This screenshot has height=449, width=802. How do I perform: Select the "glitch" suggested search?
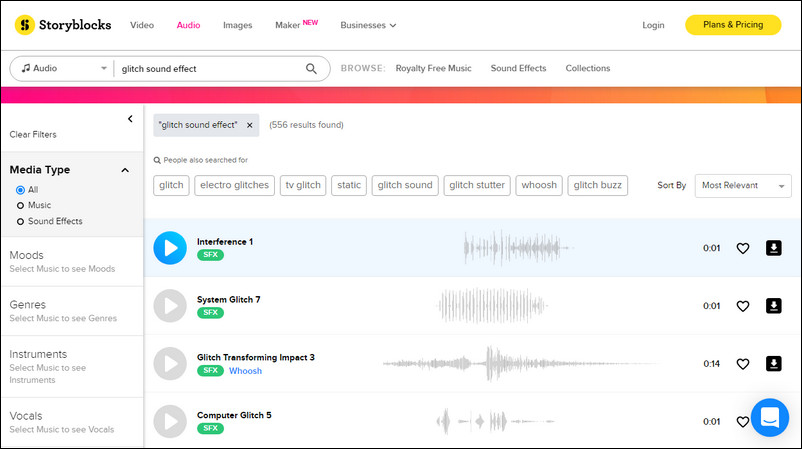pos(171,185)
